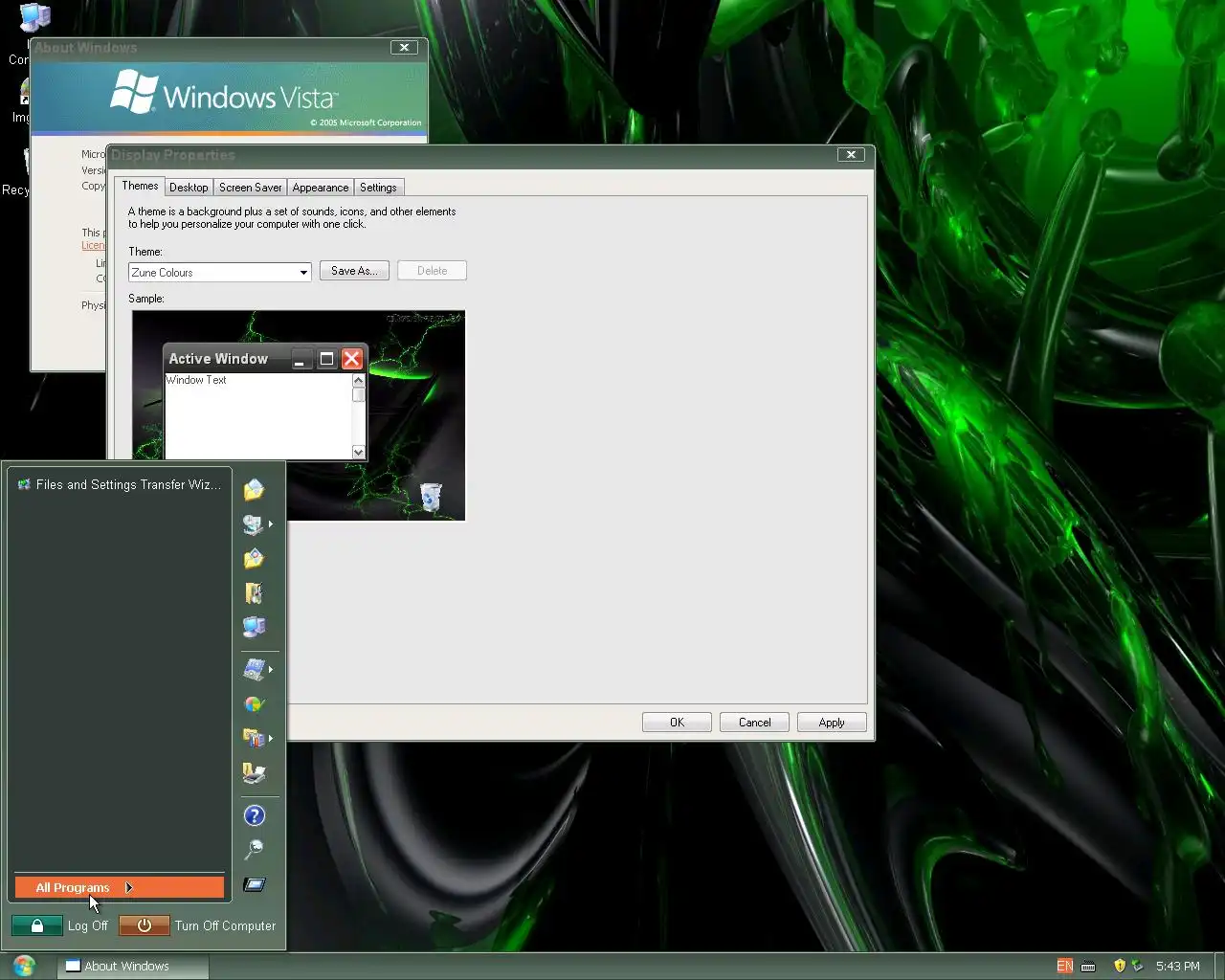Switch to the Screen Saver tab

point(250,188)
